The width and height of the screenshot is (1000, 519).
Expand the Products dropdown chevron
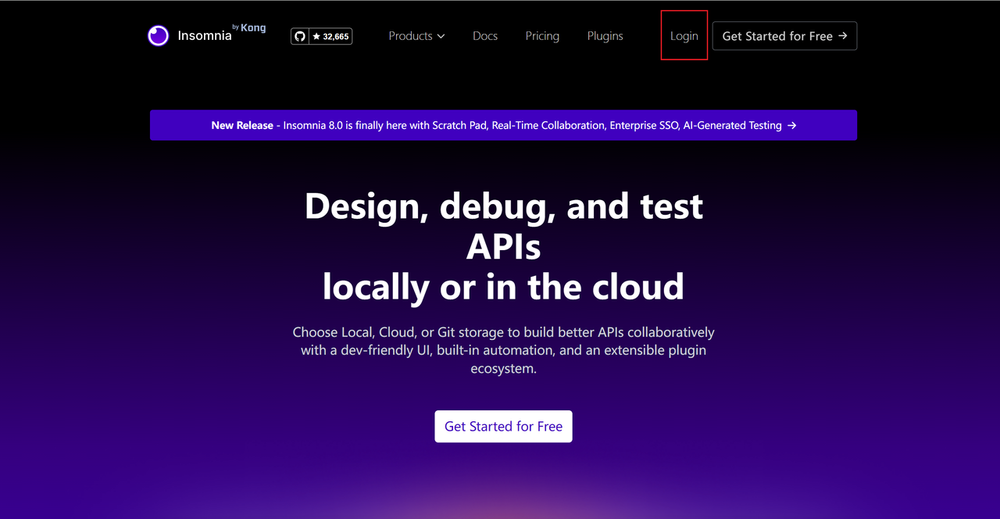coord(441,37)
